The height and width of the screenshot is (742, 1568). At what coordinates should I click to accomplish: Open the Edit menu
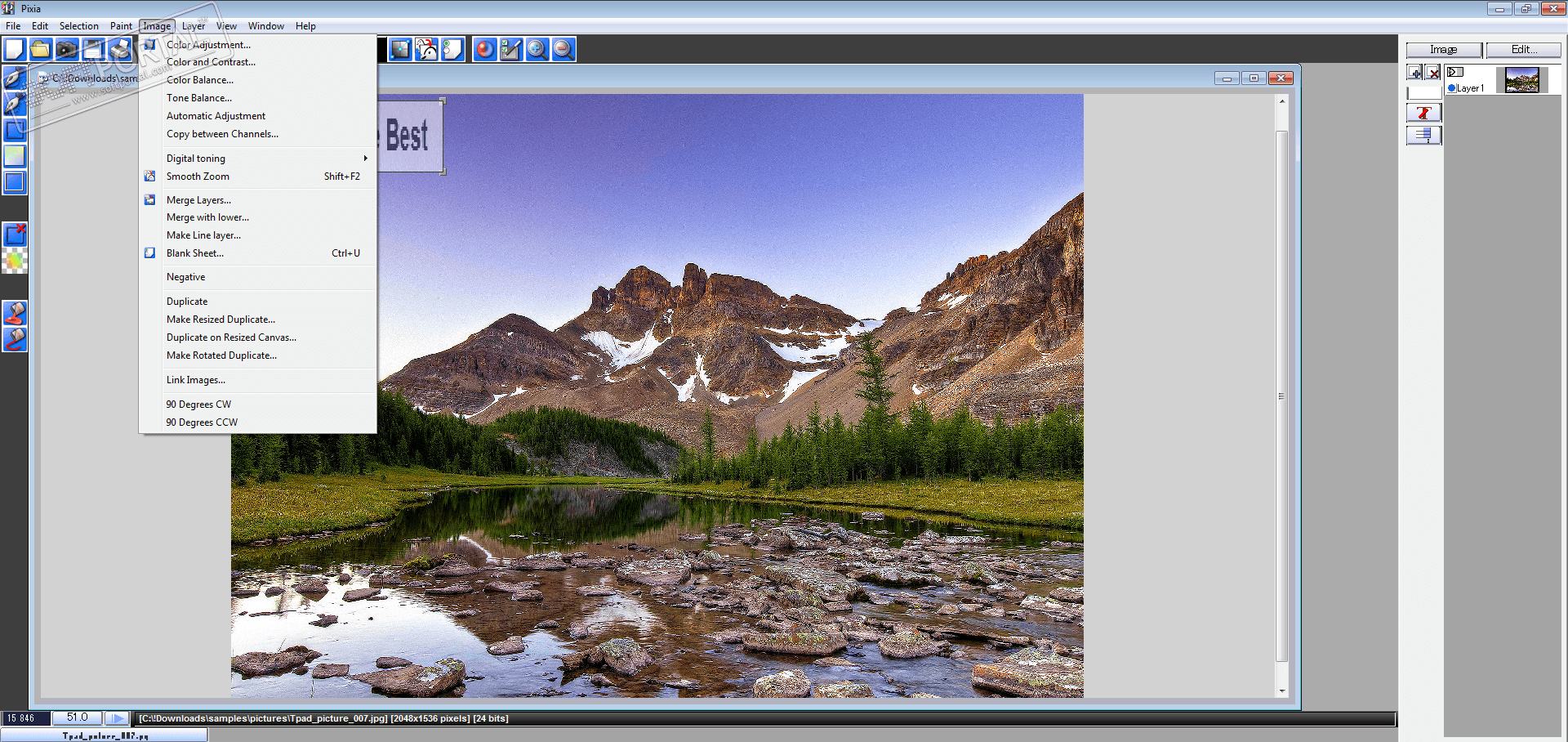click(x=40, y=26)
